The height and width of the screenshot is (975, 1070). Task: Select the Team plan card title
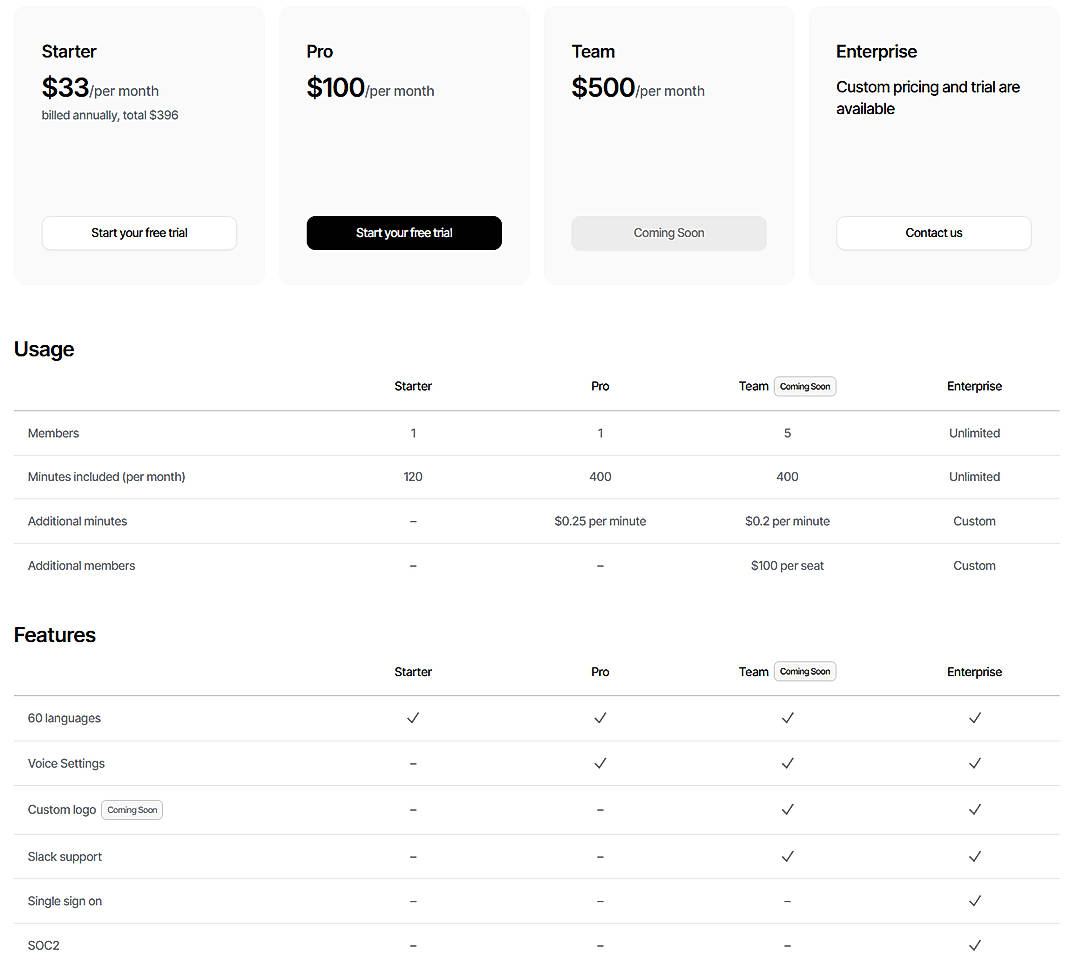(x=593, y=51)
